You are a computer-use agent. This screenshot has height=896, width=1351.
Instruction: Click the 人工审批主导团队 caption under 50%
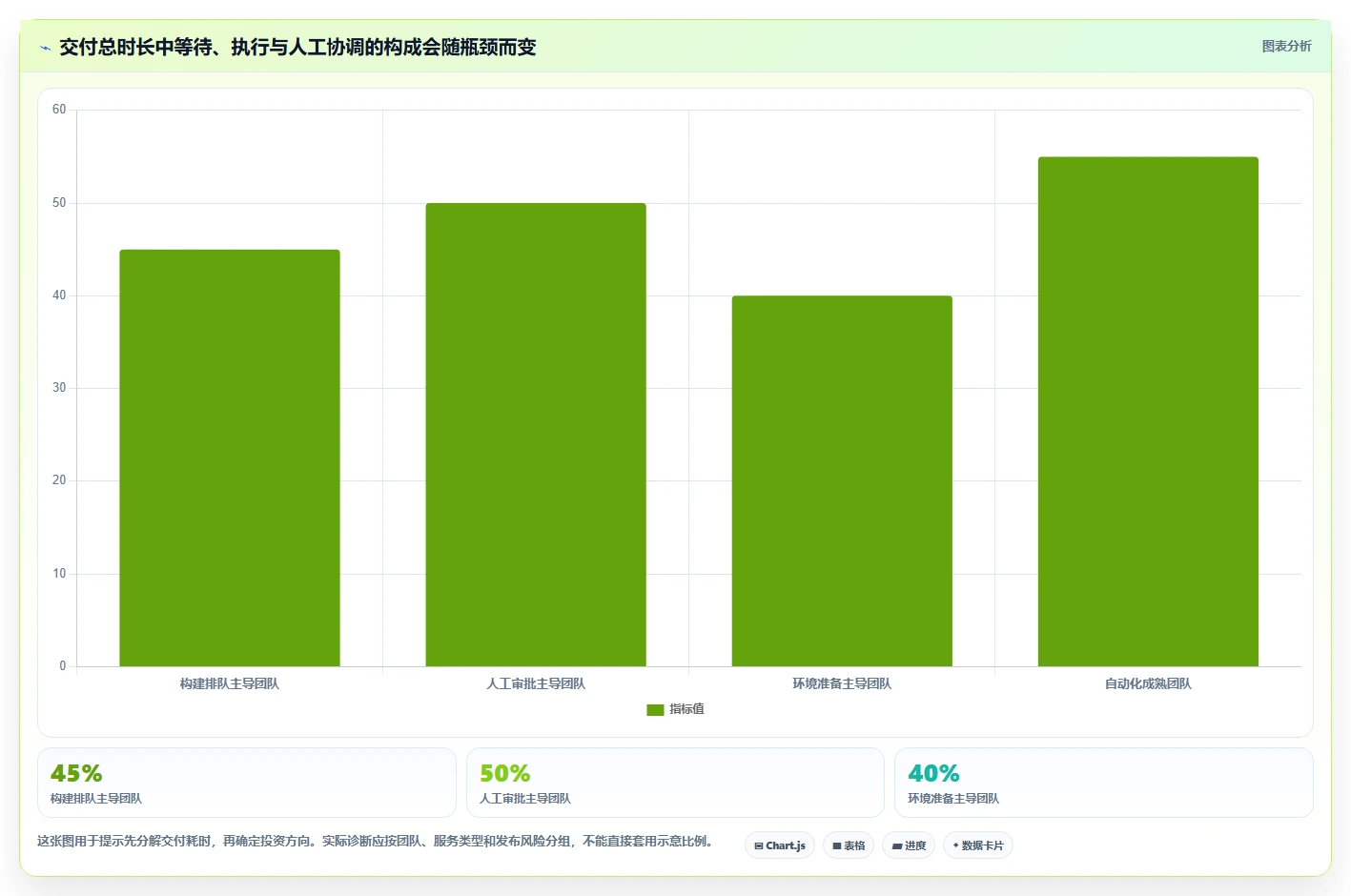click(525, 799)
